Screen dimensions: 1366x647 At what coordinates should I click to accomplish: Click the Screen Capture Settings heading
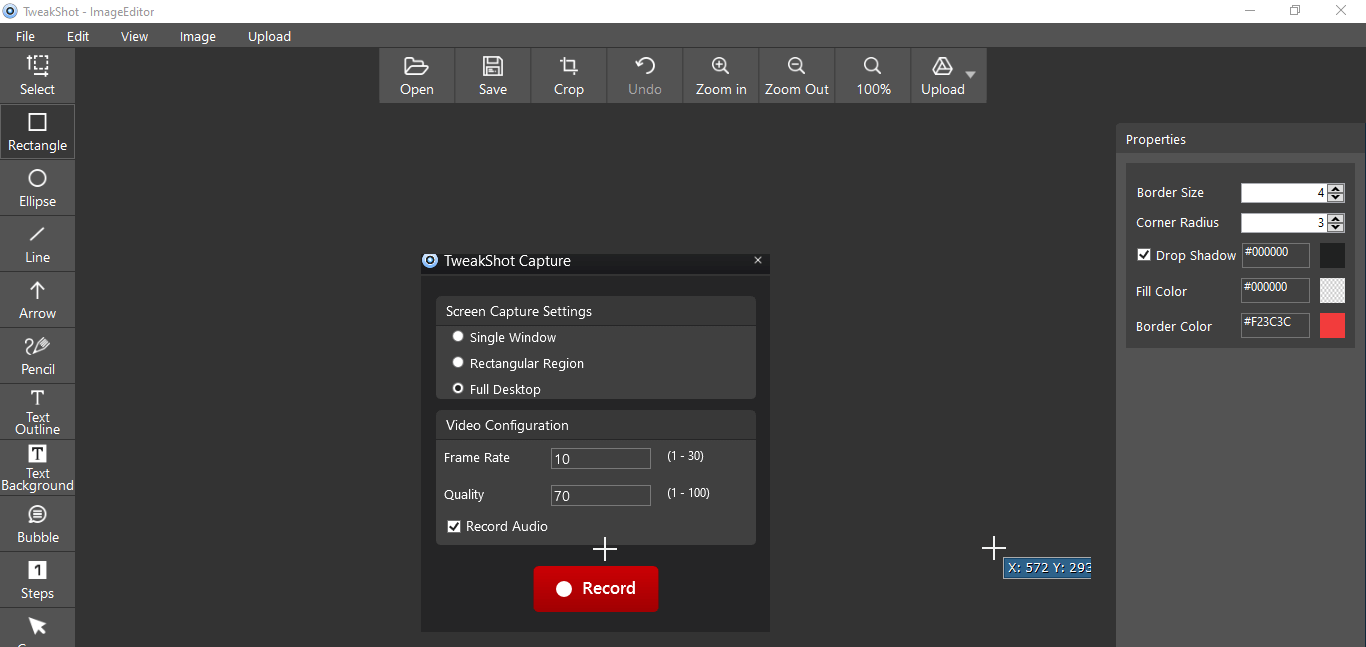coord(519,311)
